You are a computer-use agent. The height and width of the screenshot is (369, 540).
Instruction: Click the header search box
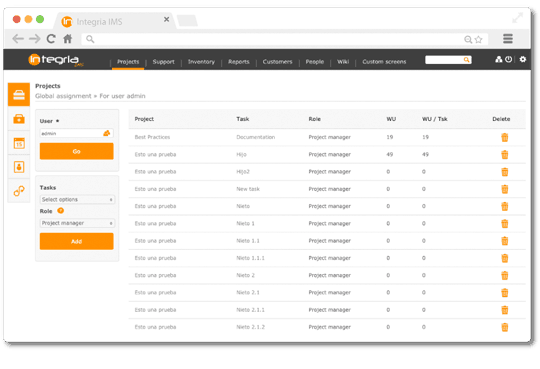448,60
